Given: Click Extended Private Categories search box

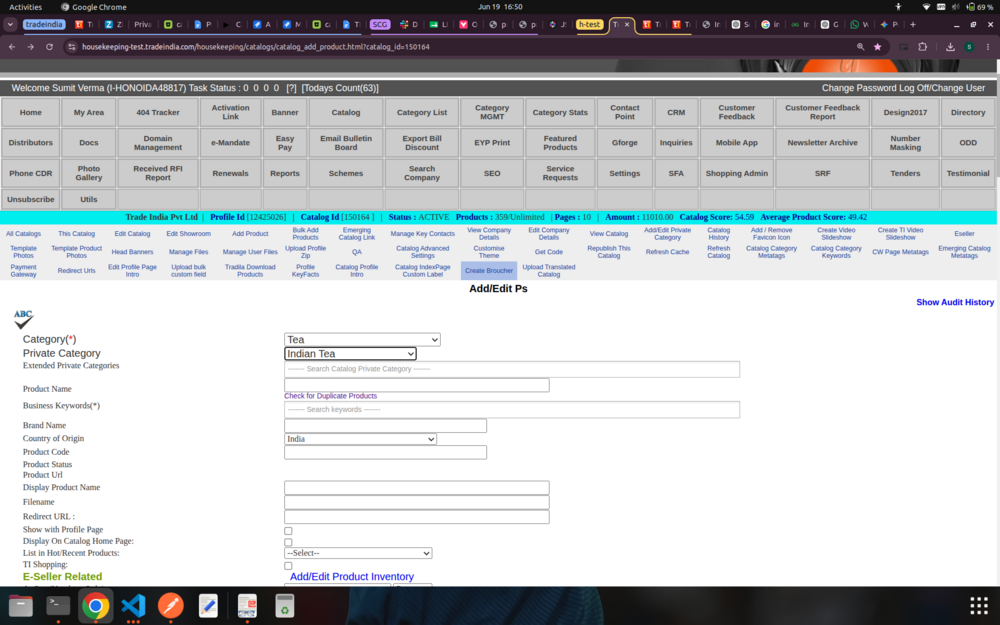Looking at the screenshot, I should click(512, 369).
